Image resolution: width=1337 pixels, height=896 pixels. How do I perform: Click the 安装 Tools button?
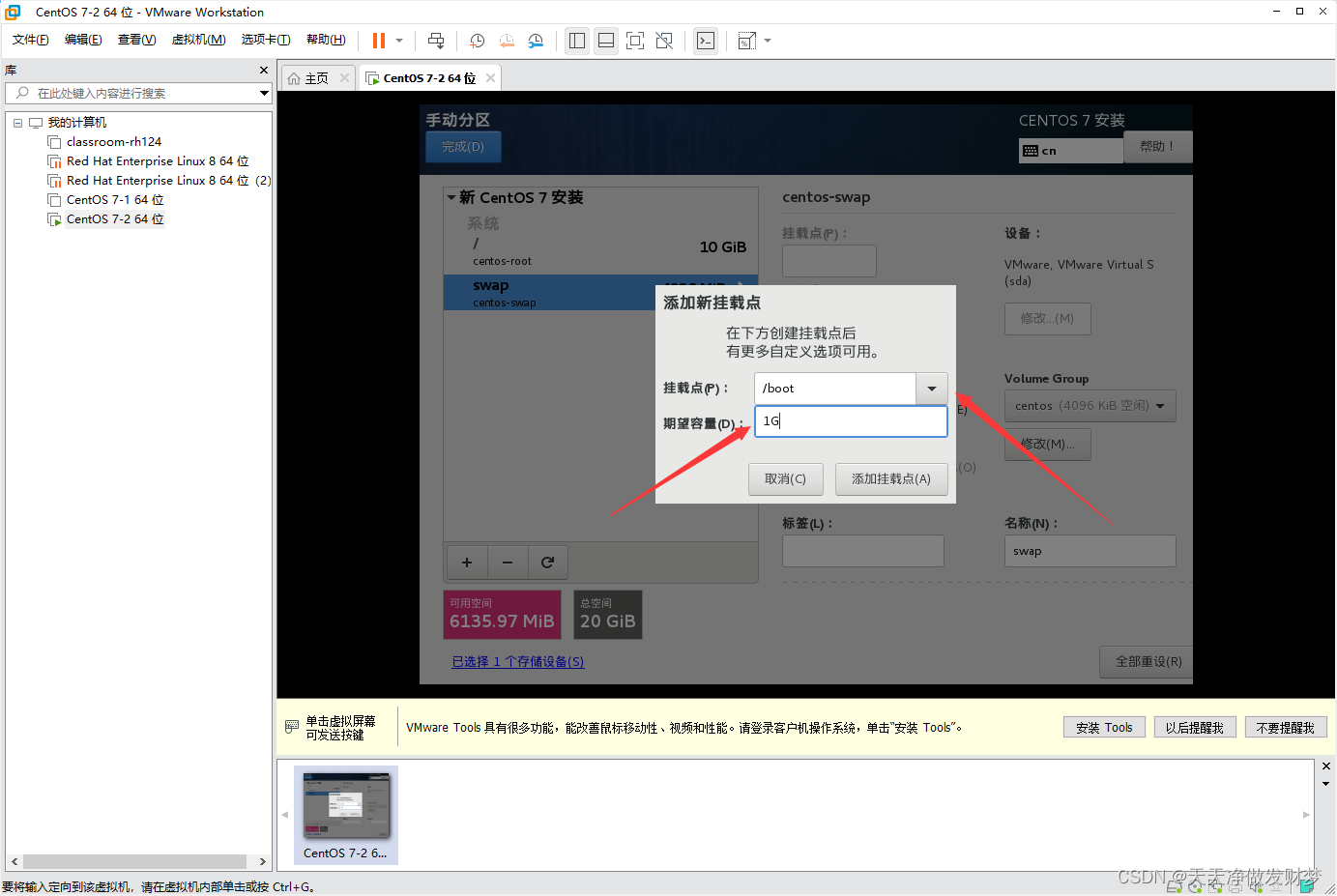coord(1104,728)
